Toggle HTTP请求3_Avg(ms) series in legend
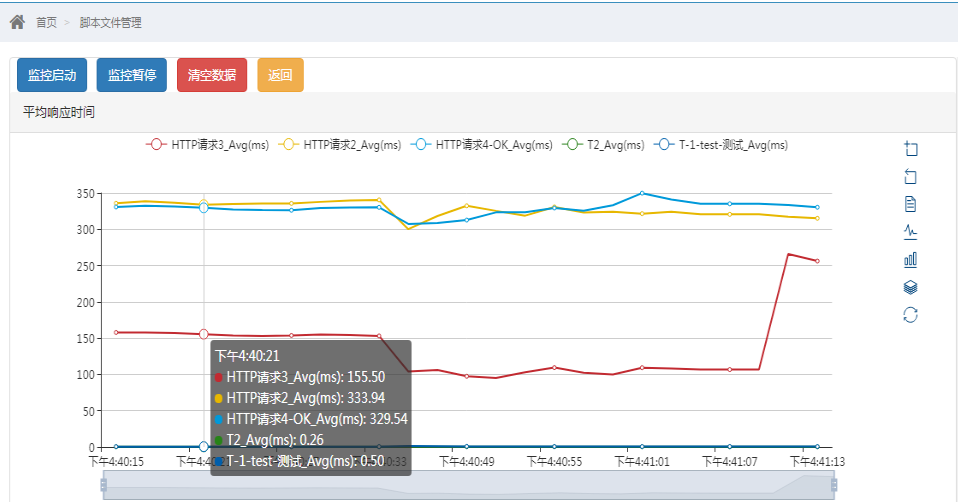 point(208,145)
